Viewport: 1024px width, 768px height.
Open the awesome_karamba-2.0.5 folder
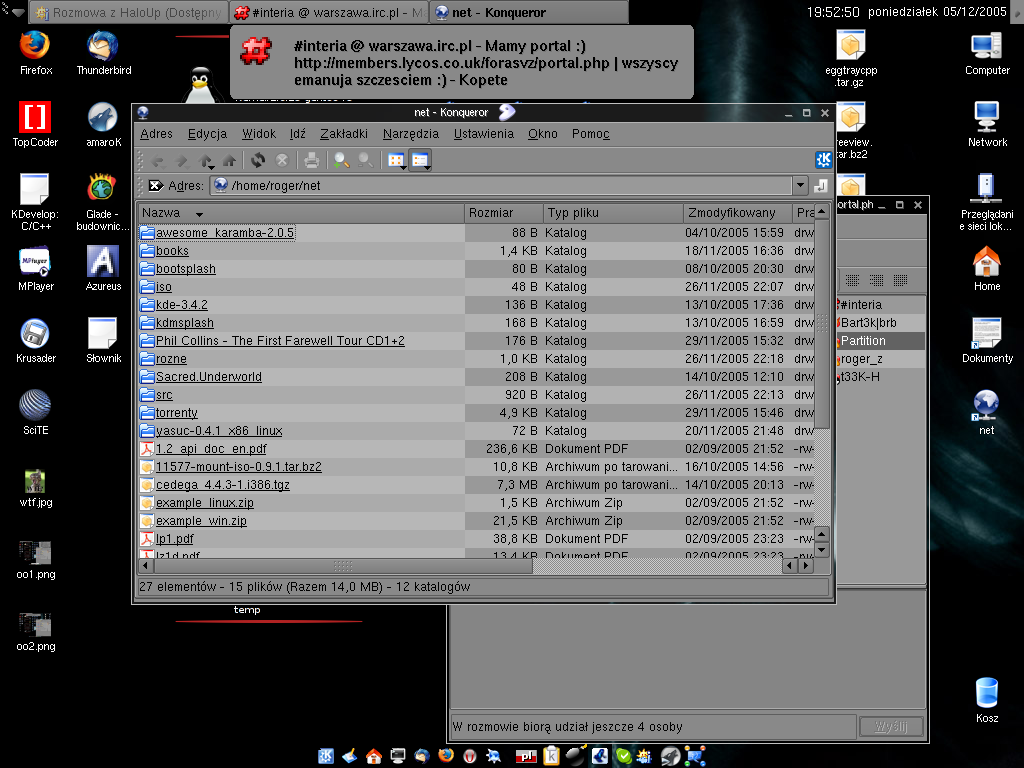tap(225, 232)
